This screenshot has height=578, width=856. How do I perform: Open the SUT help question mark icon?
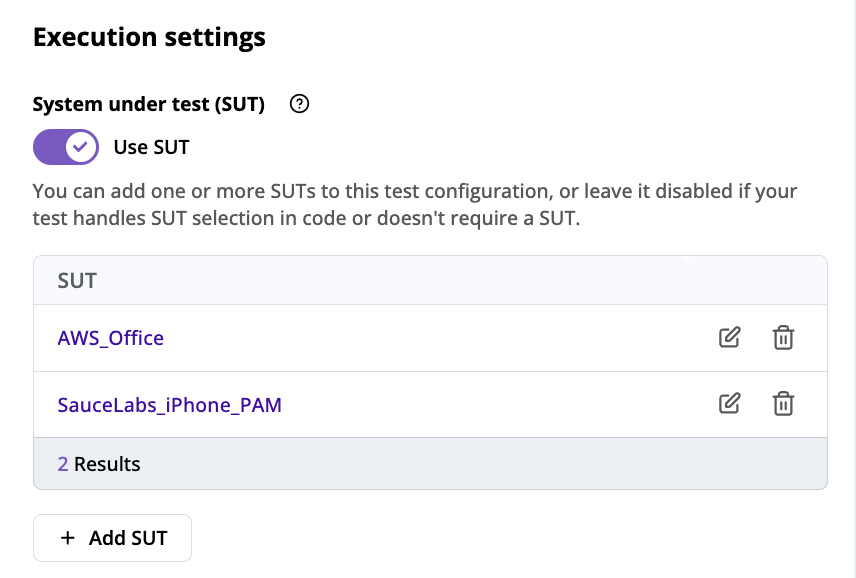click(298, 103)
